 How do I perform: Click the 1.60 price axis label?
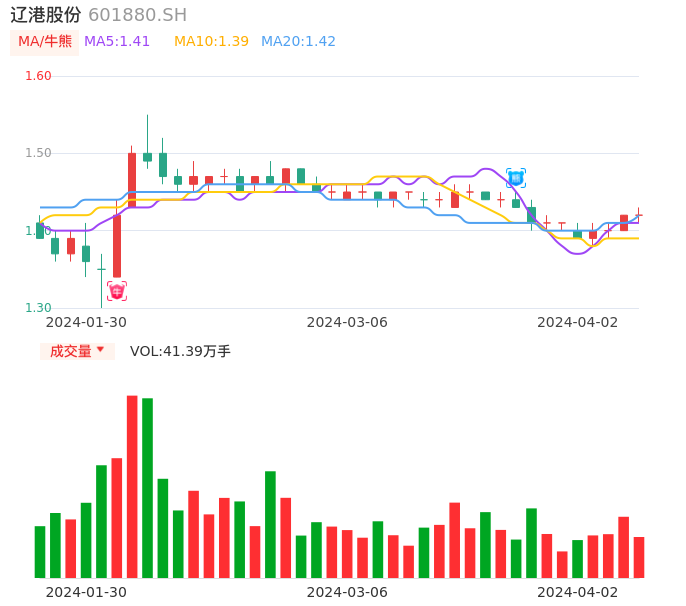pos(38,76)
